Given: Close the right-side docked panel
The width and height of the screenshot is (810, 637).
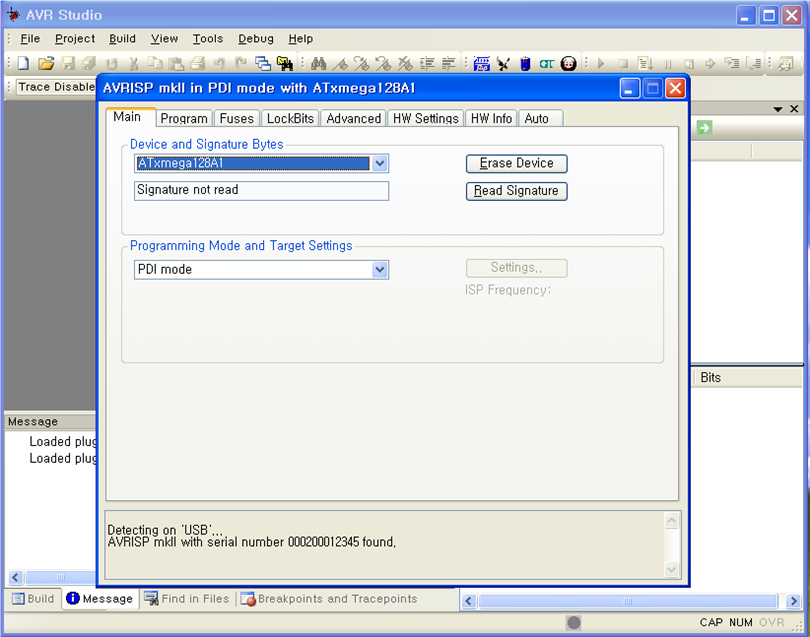Looking at the screenshot, I should click(x=794, y=109).
